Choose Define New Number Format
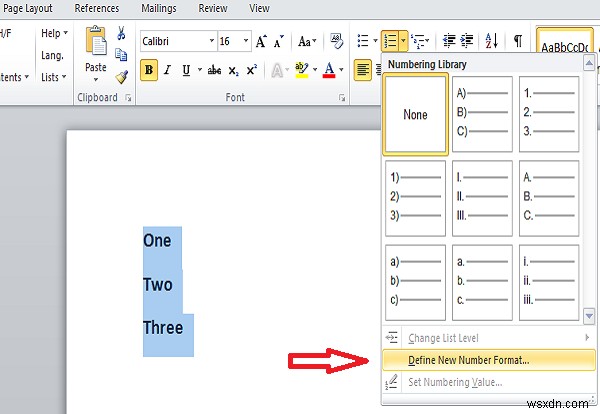600x414 pixels. (x=489, y=360)
